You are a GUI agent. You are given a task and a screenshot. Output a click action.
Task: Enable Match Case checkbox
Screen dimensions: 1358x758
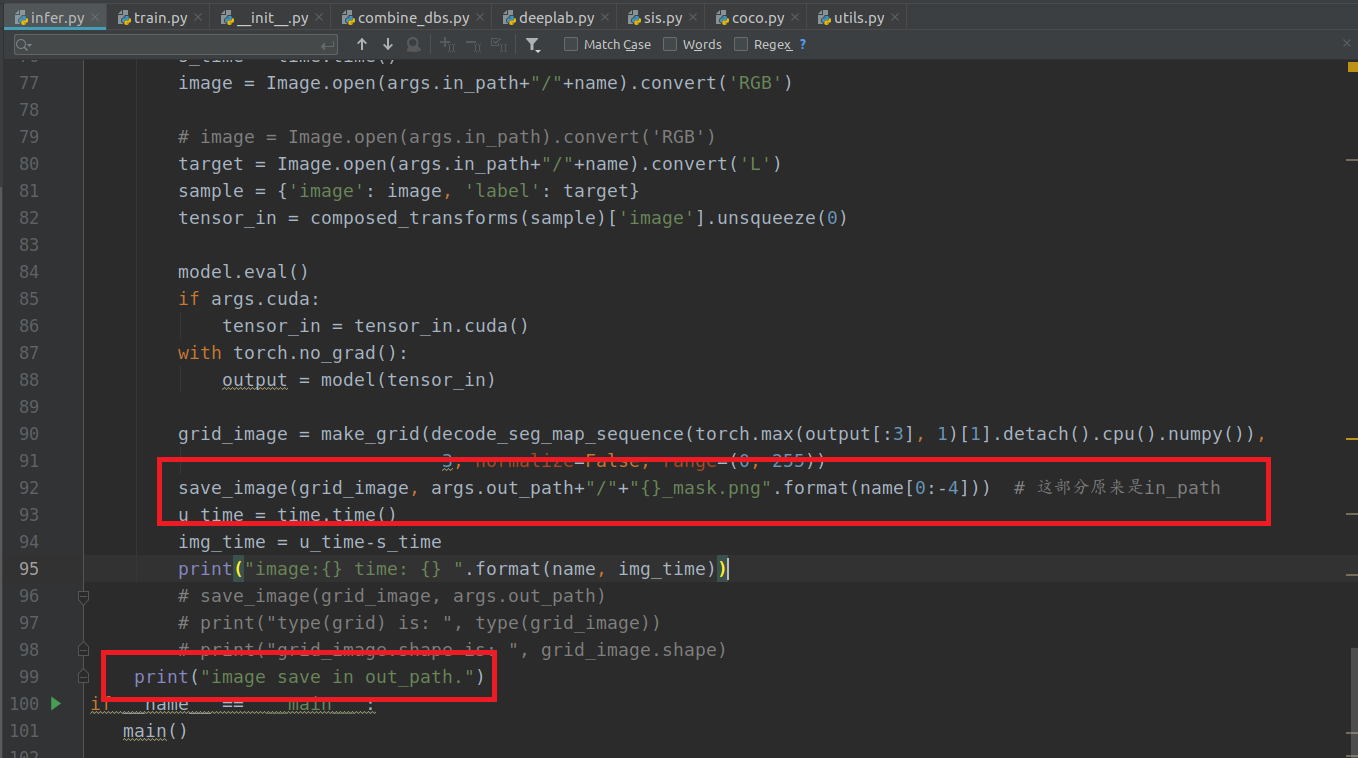(571, 44)
